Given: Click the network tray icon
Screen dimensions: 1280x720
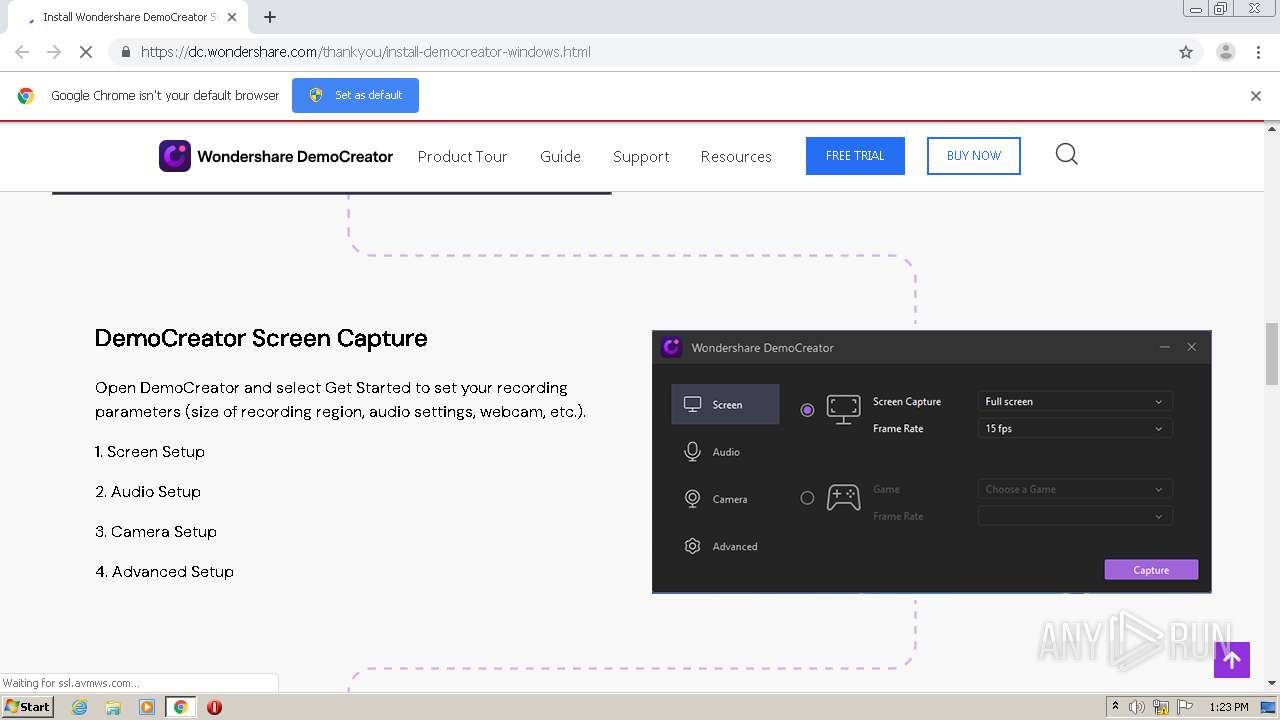Looking at the screenshot, I should coord(1161,707).
